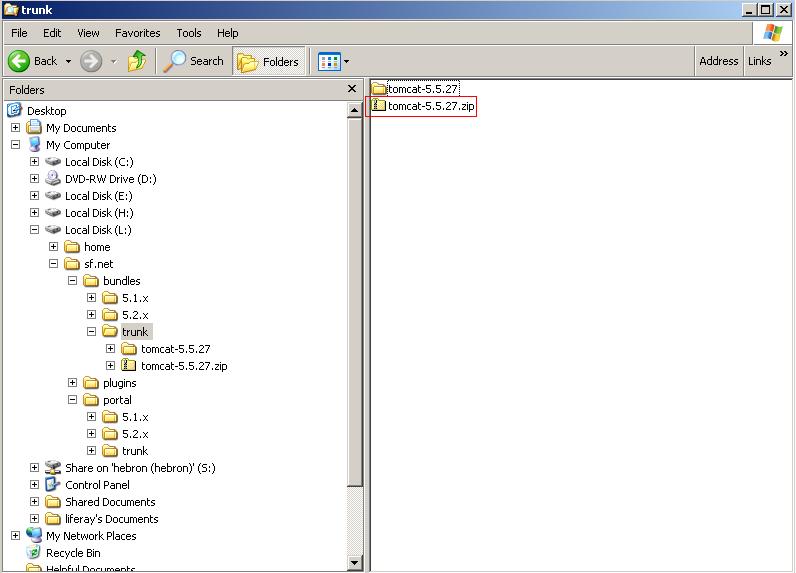796x573 pixels.
Task: Click the DVD-RW Drive (D:) icon
Action: tap(53, 179)
